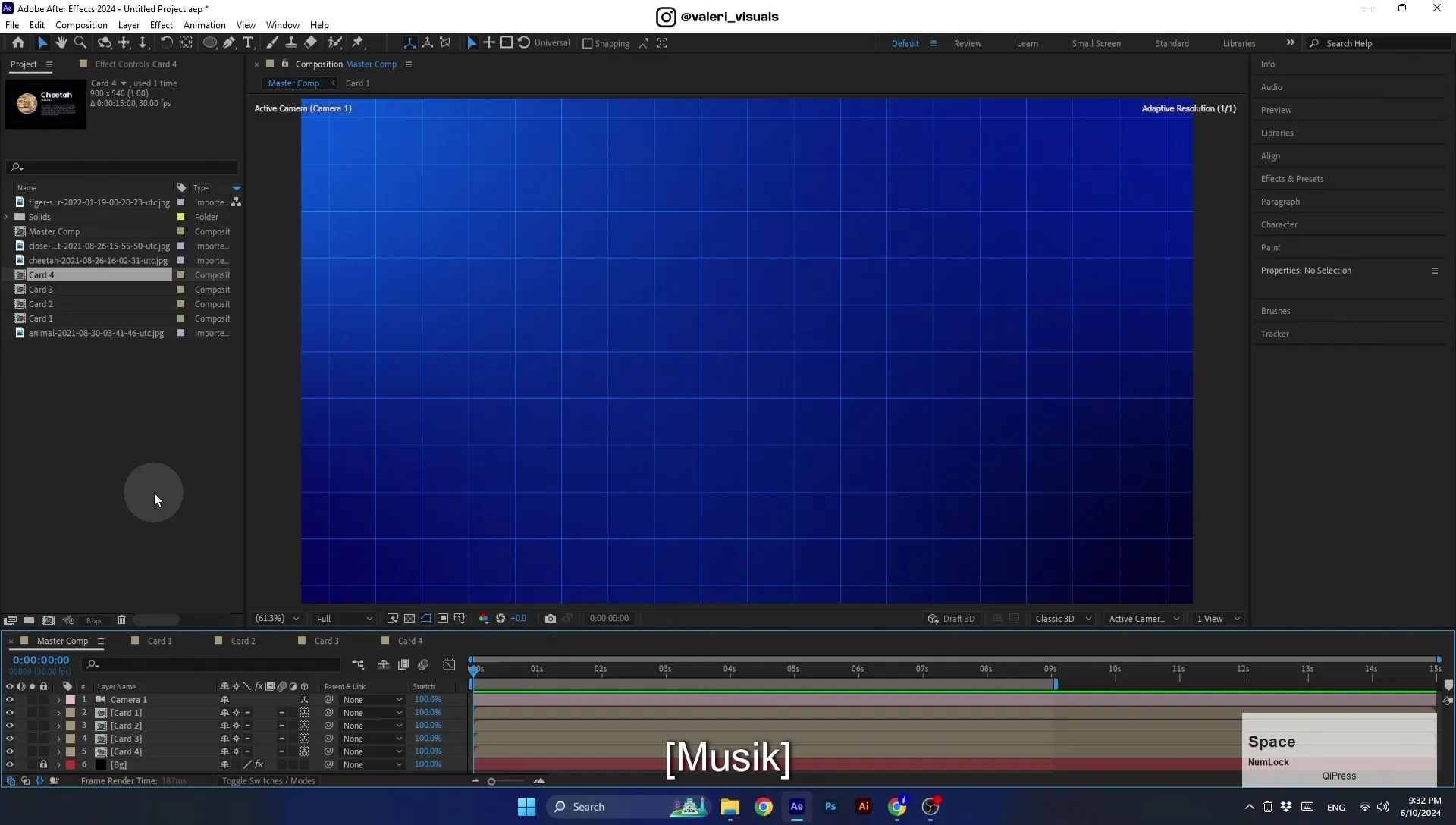Hide the [Card 3] layer
The height and width of the screenshot is (825, 1456).
(x=10, y=739)
